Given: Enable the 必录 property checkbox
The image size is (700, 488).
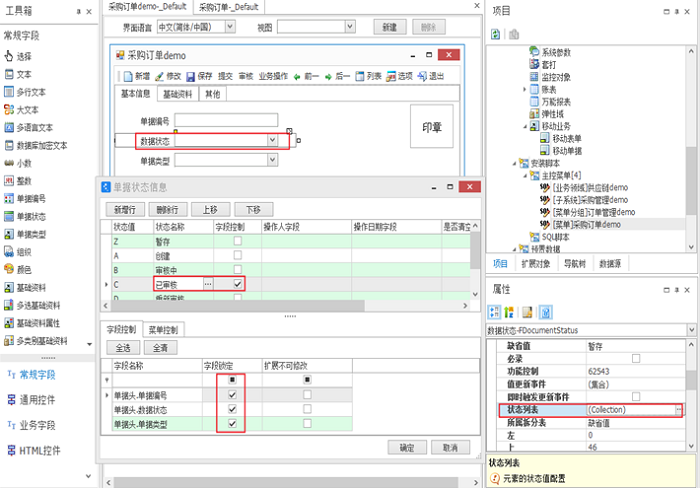Looking at the screenshot, I should point(635,357).
